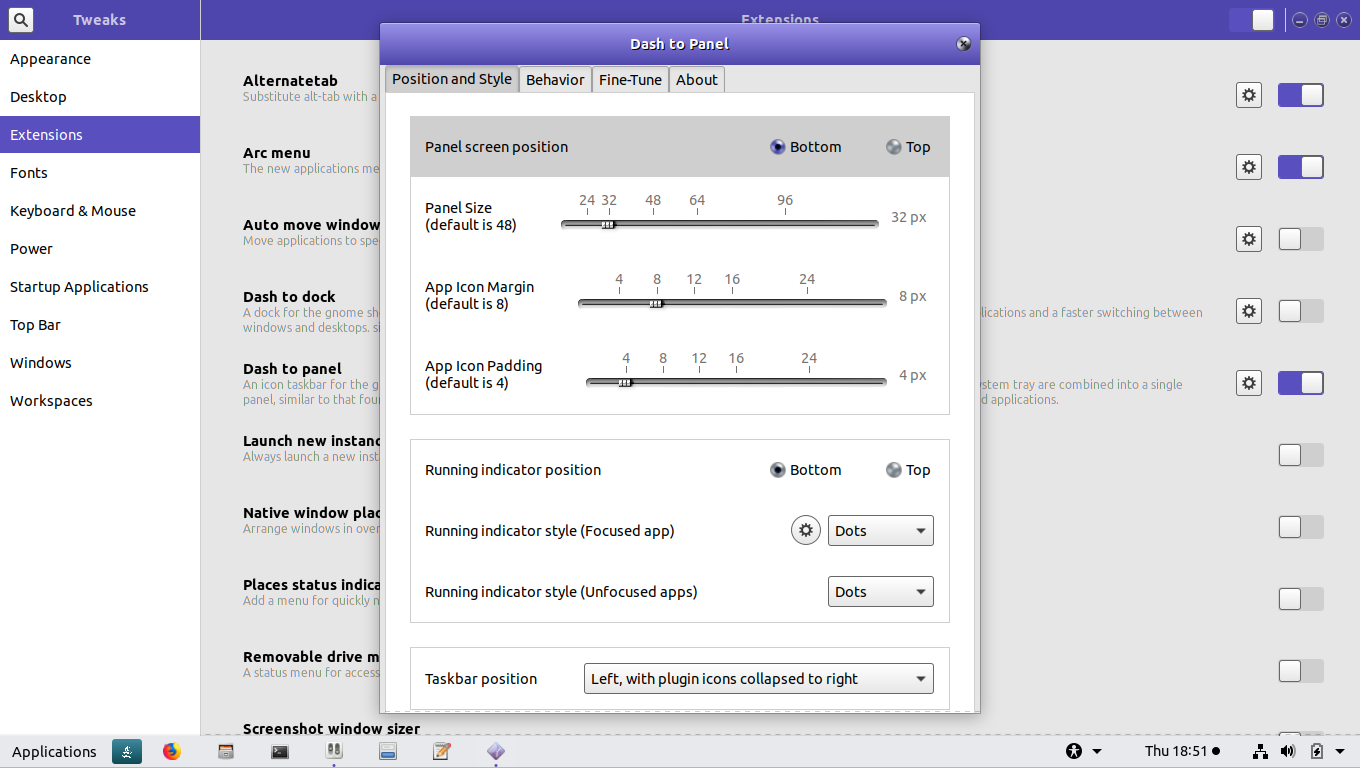Viewport: 1360px width, 768px height.
Task: Click the search icon in Tweaks header
Action: tap(20, 19)
